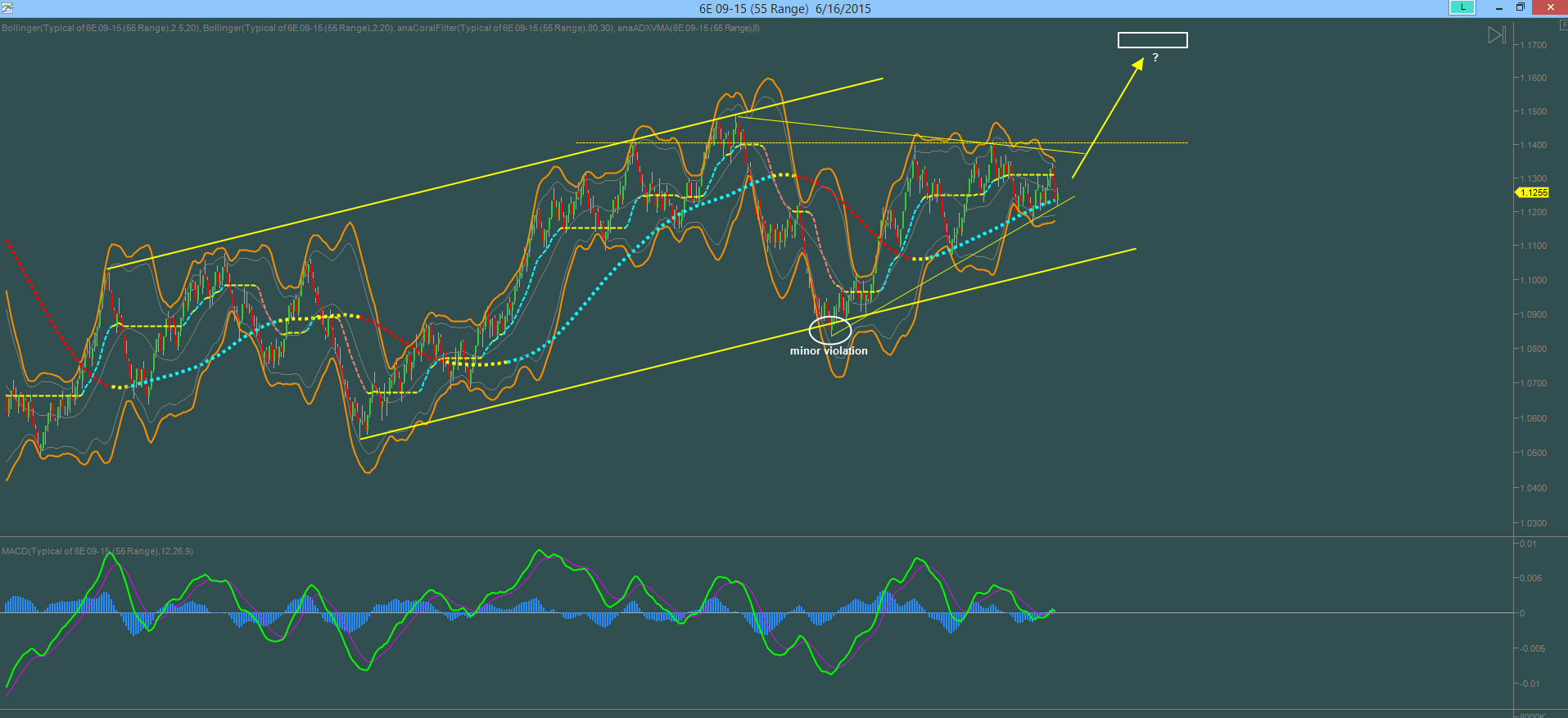Screen dimensions: 1568x718
Task: Click the 1.0500 price axis label
Action: click(x=1533, y=453)
